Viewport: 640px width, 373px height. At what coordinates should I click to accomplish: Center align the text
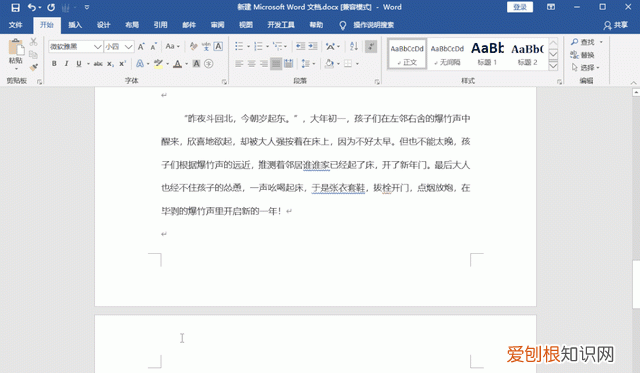[x=251, y=64]
